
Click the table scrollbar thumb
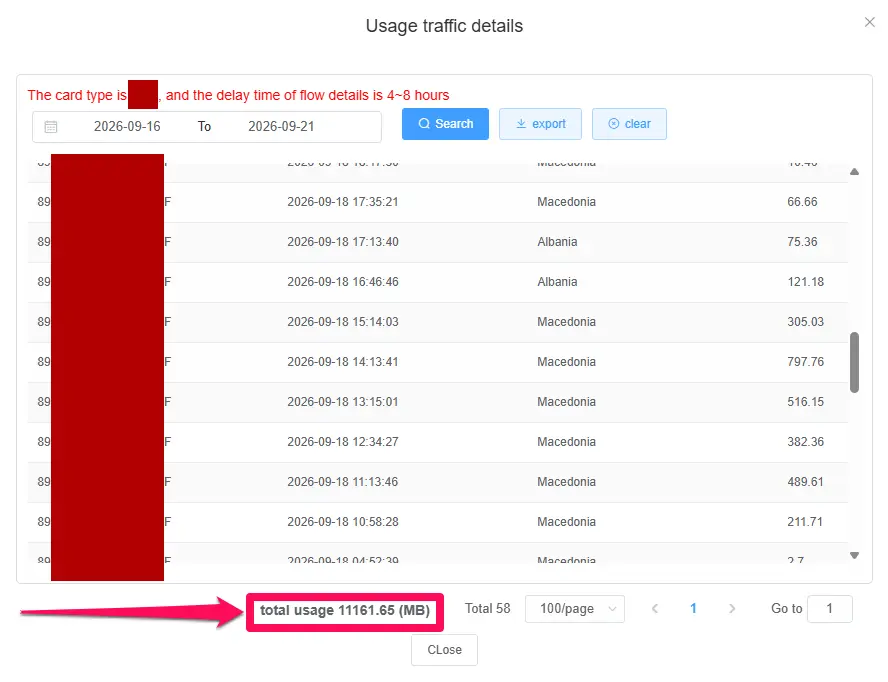point(855,363)
